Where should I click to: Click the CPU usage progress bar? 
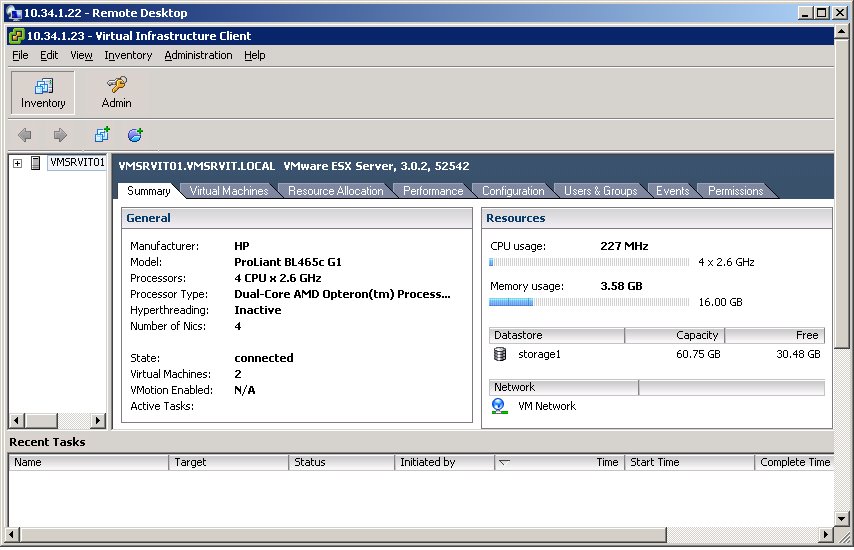click(589, 262)
